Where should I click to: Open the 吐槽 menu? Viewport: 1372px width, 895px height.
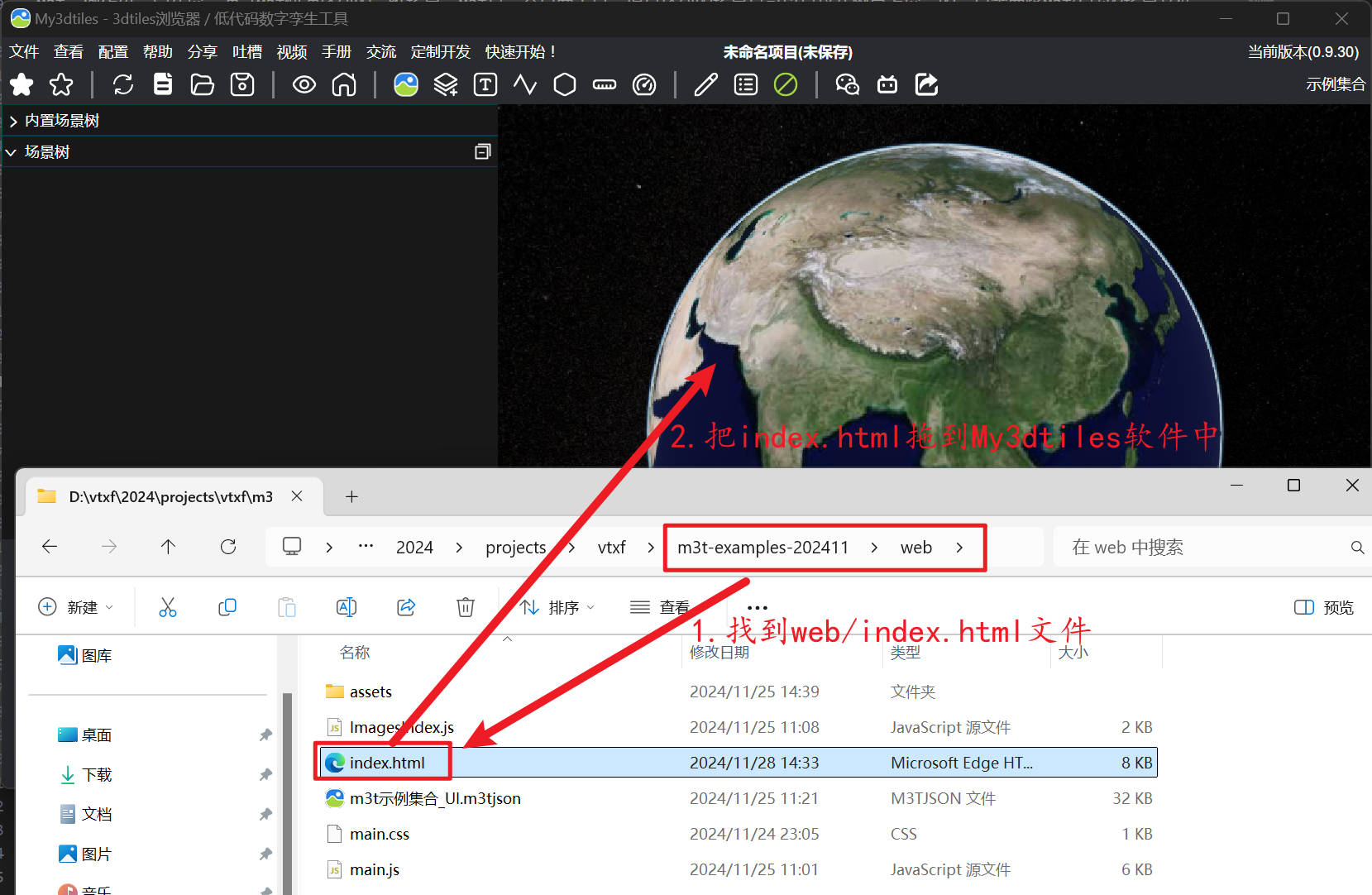(247, 52)
